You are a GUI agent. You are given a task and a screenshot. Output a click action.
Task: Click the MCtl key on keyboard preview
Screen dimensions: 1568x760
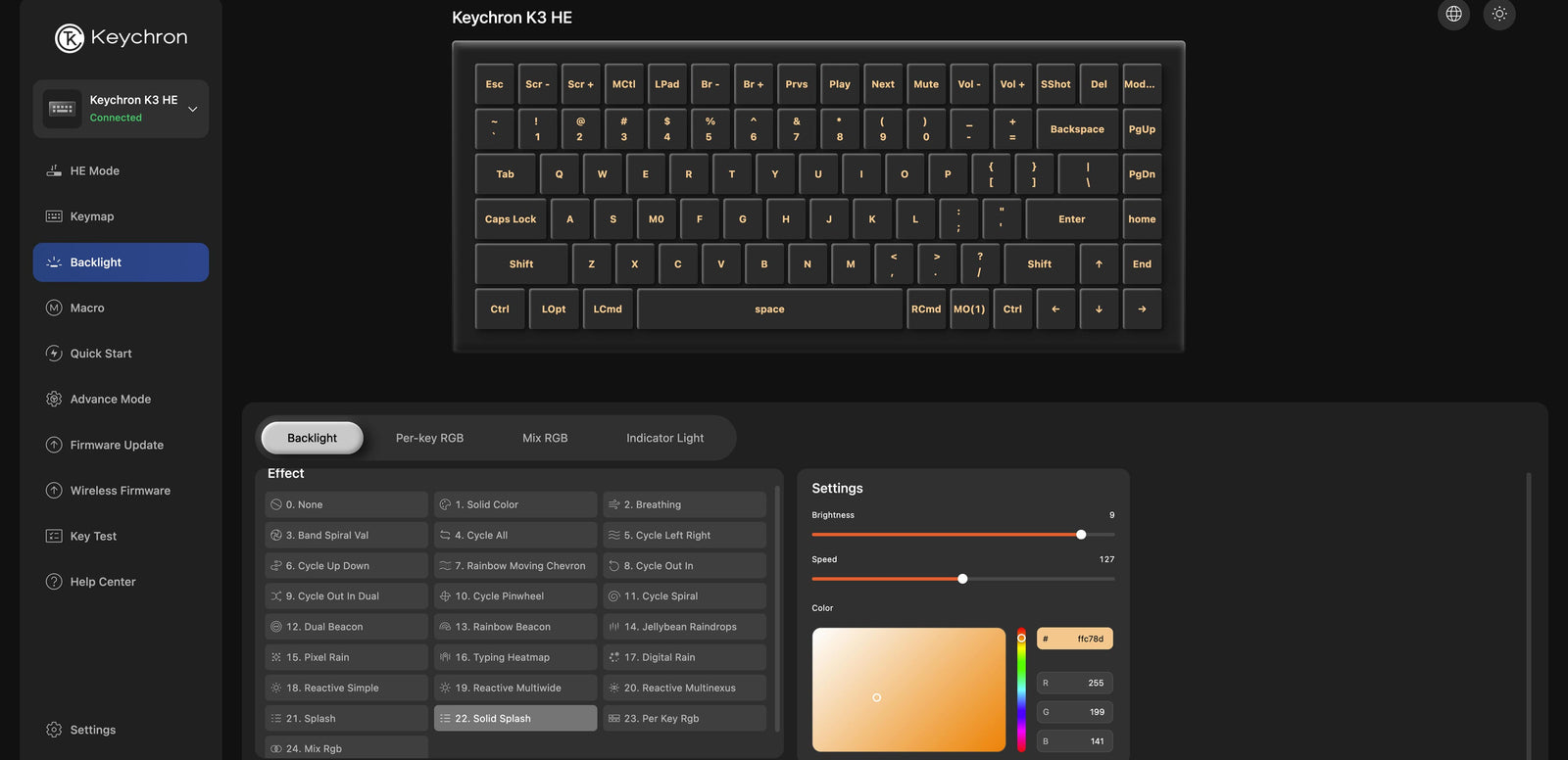624,84
